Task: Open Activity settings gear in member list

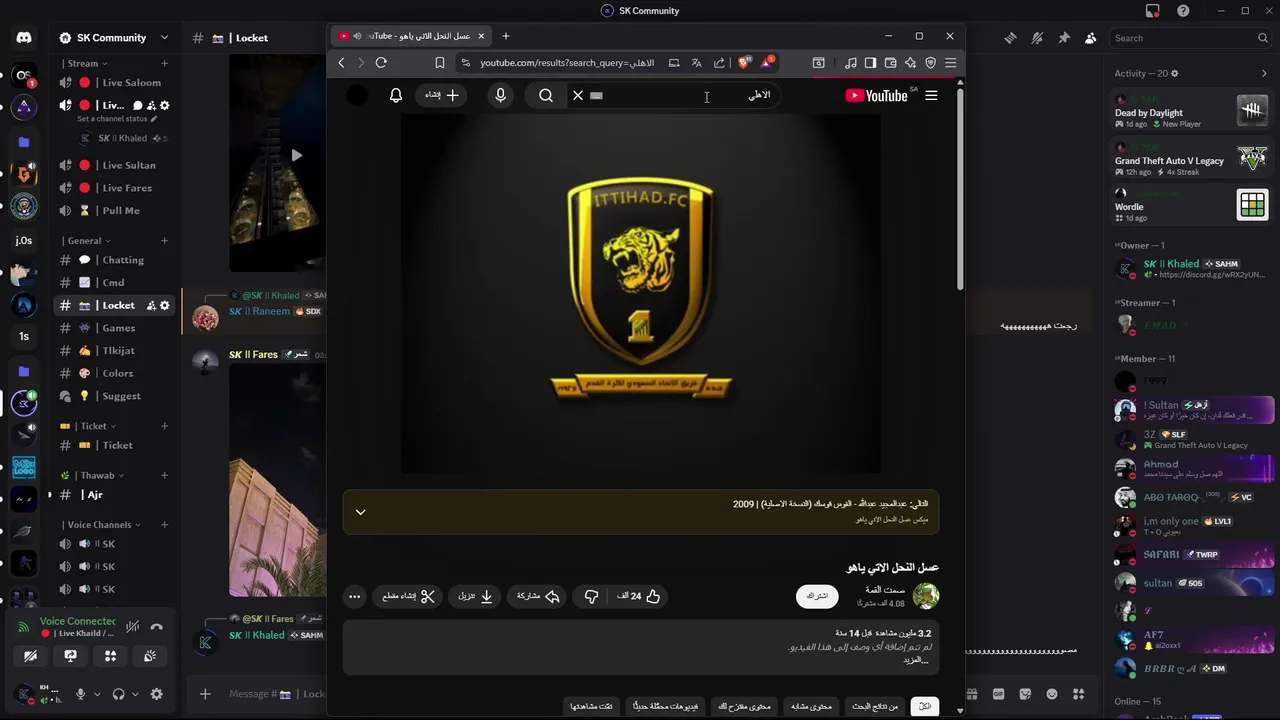Action: tap(1175, 73)
